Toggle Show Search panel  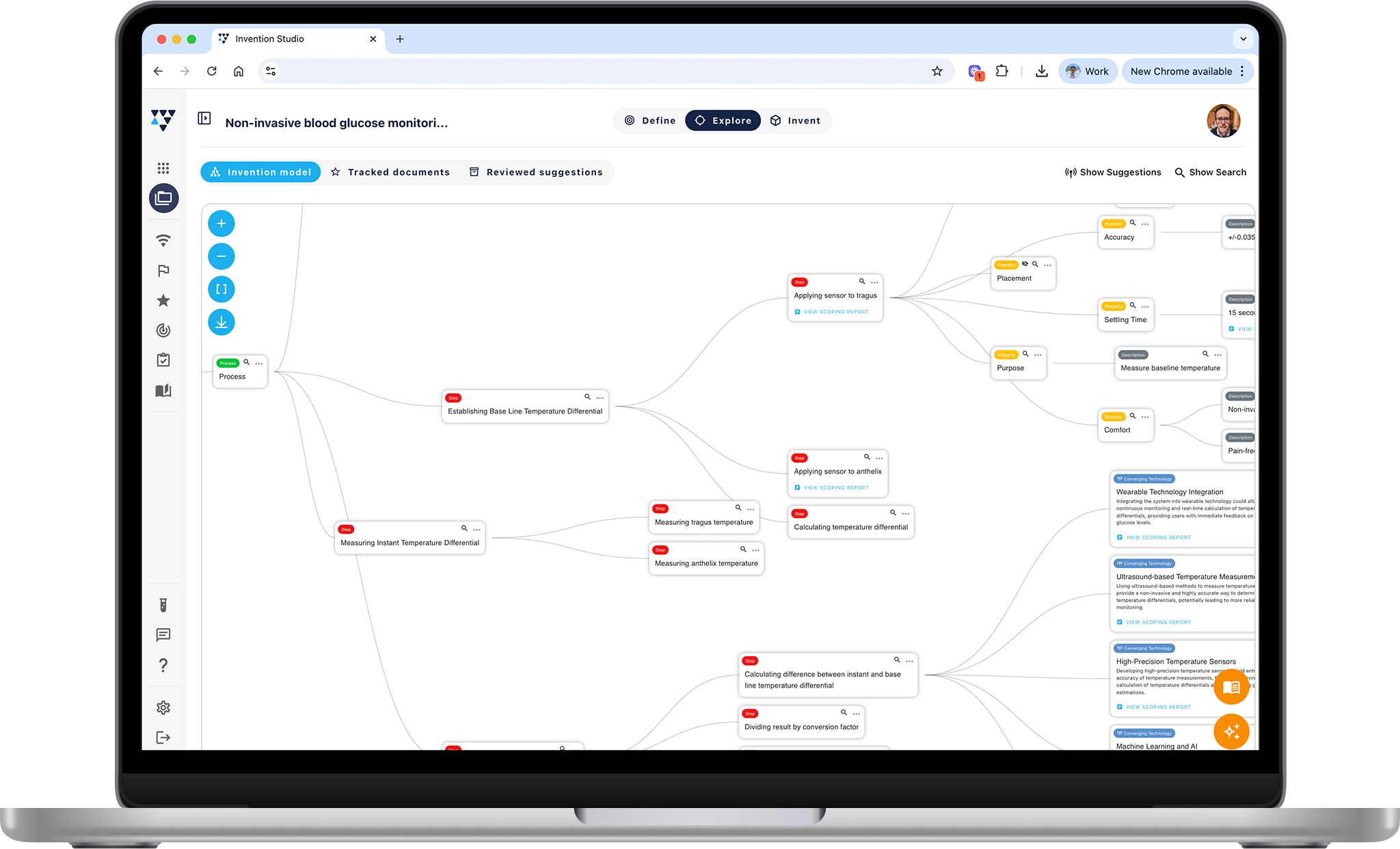click(1210, 172)
